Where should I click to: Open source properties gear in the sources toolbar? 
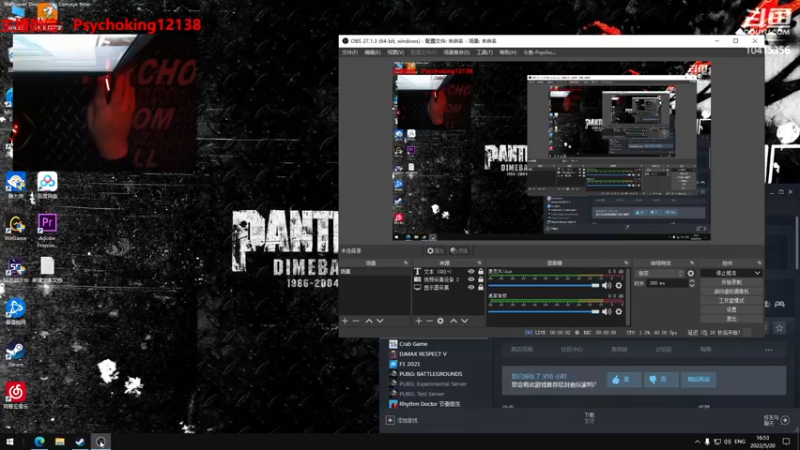(440, 321)
